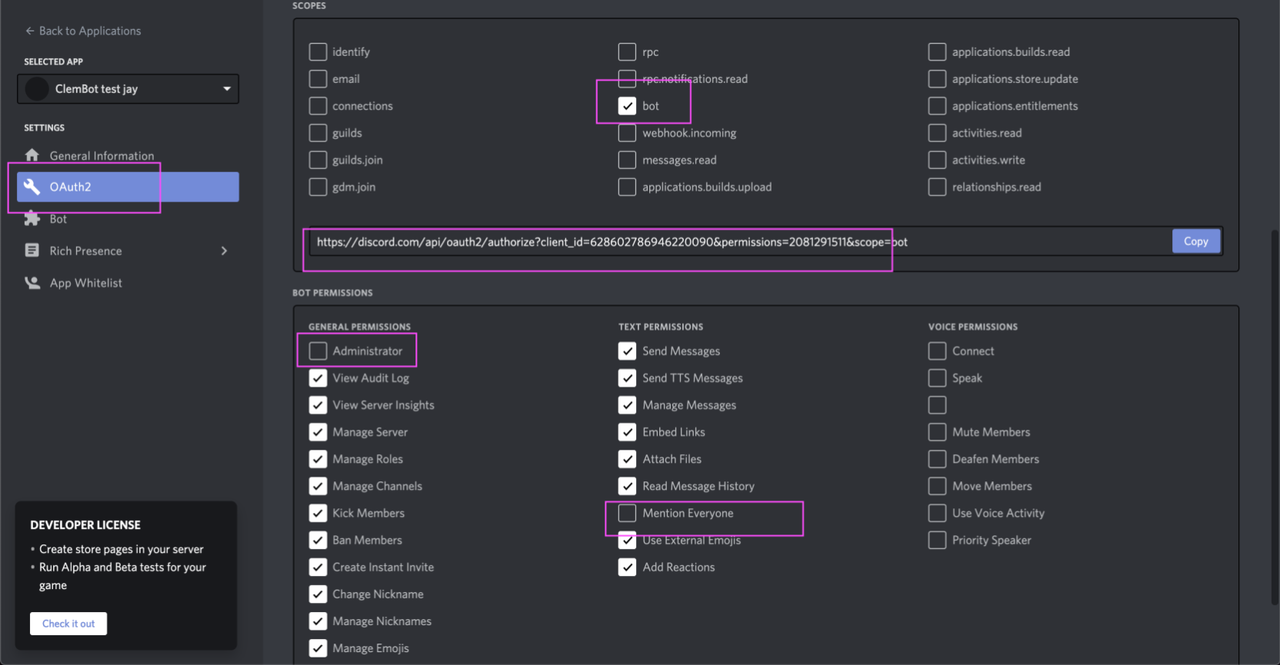Screen dimensions: 1280x665
Task: Click the Check it out button
Action: (69, 623)
